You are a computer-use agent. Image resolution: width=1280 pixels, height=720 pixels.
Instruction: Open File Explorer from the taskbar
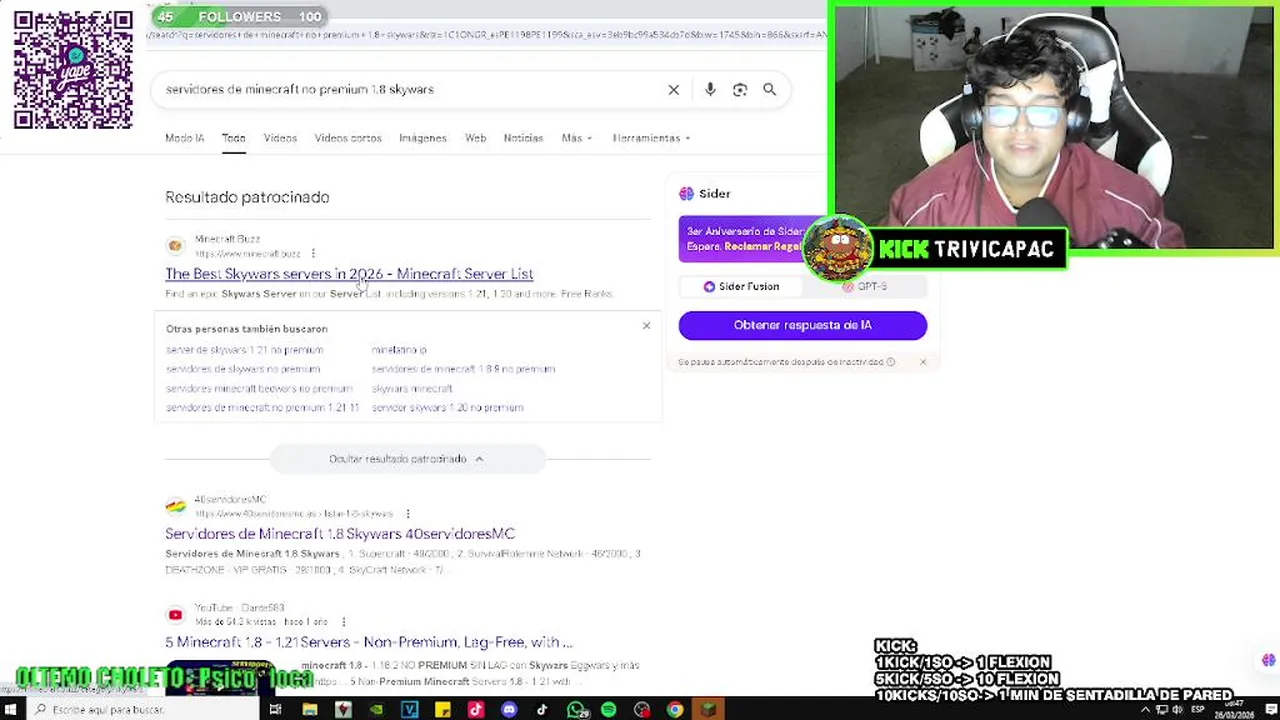[x=310, y=710]
